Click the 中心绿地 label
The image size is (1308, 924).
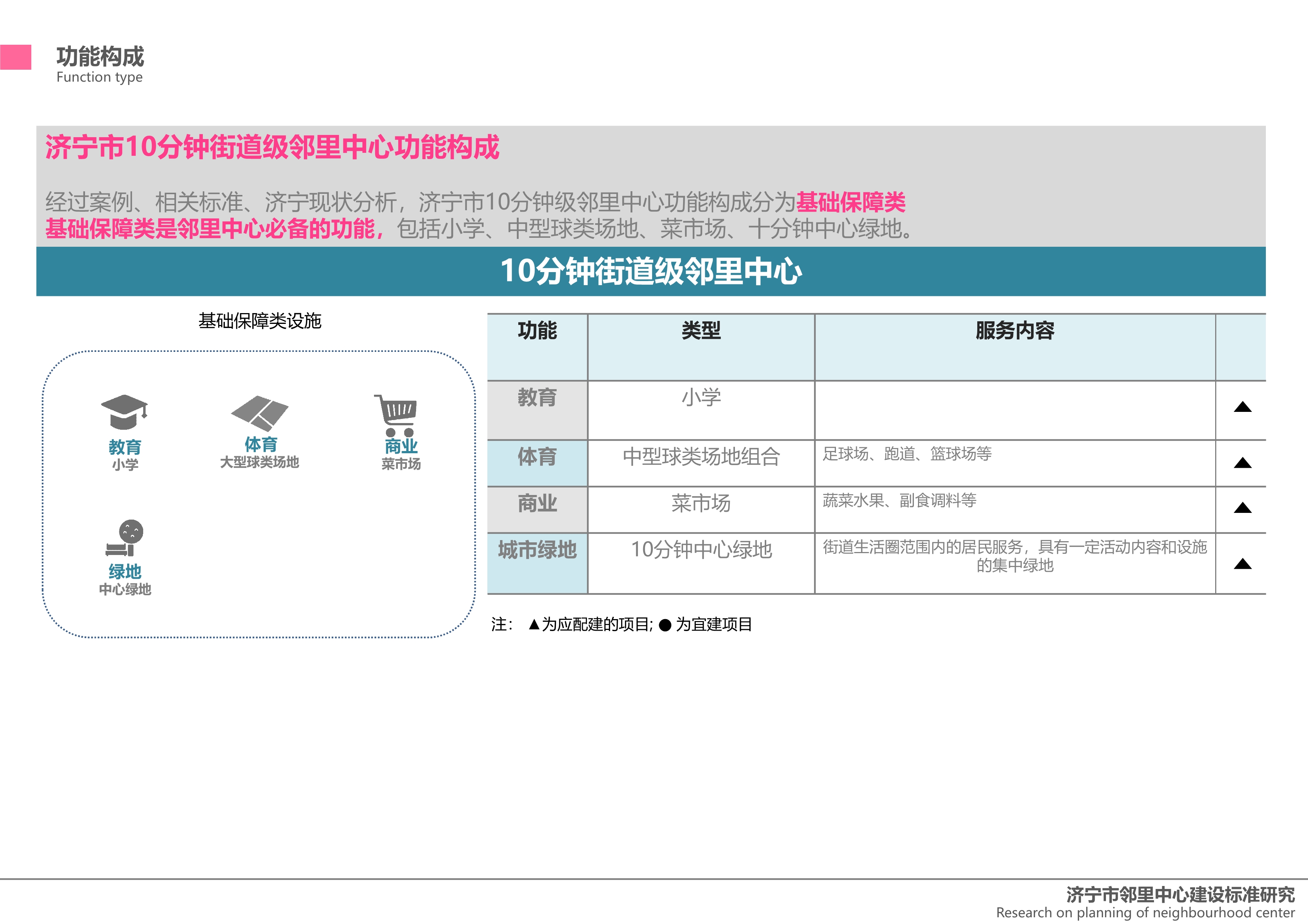click(125, 589)
